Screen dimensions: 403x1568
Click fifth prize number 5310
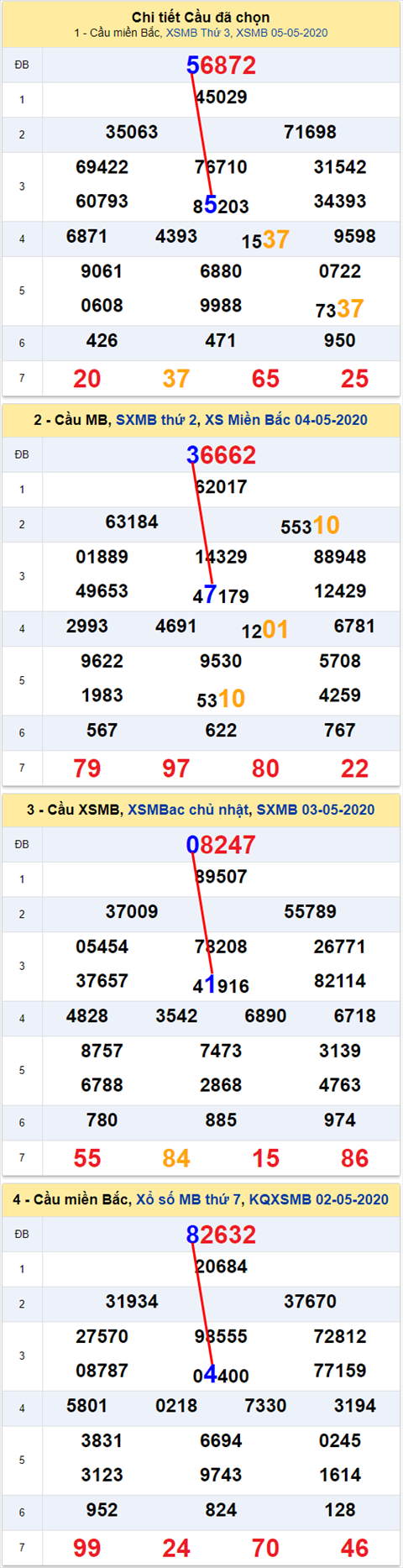[x=221, y=699]
